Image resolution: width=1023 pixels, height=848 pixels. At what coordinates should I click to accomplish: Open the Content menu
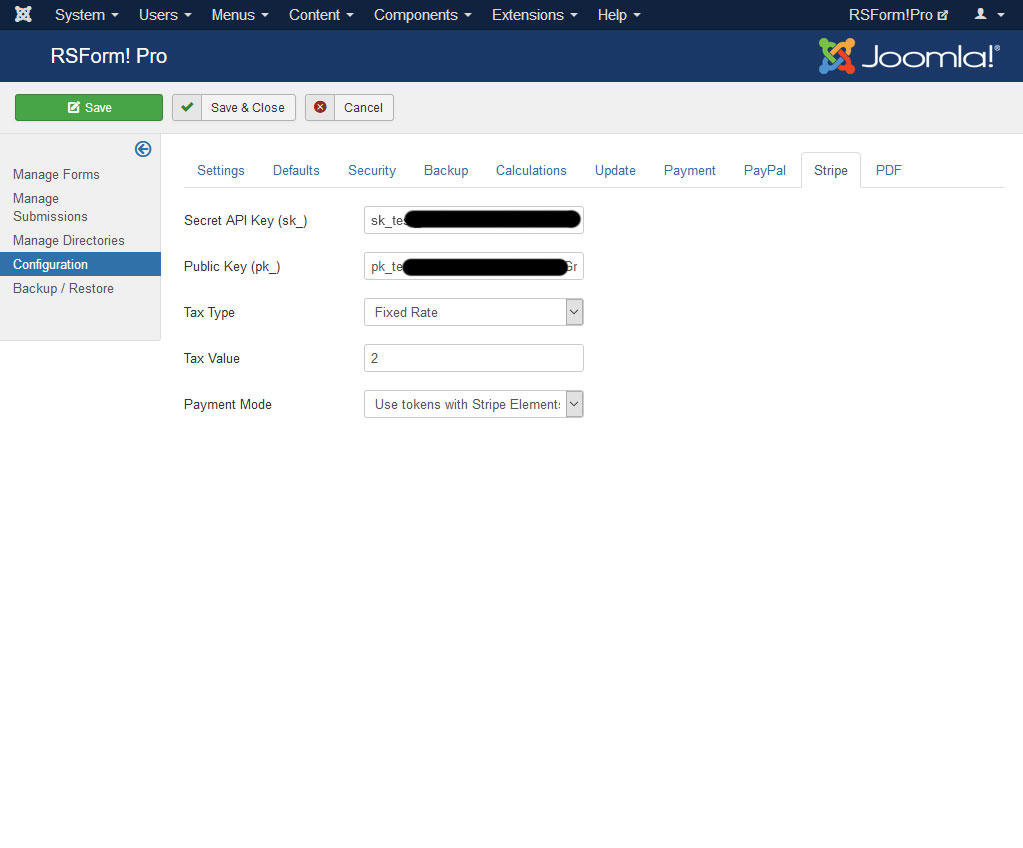point(321,15)
